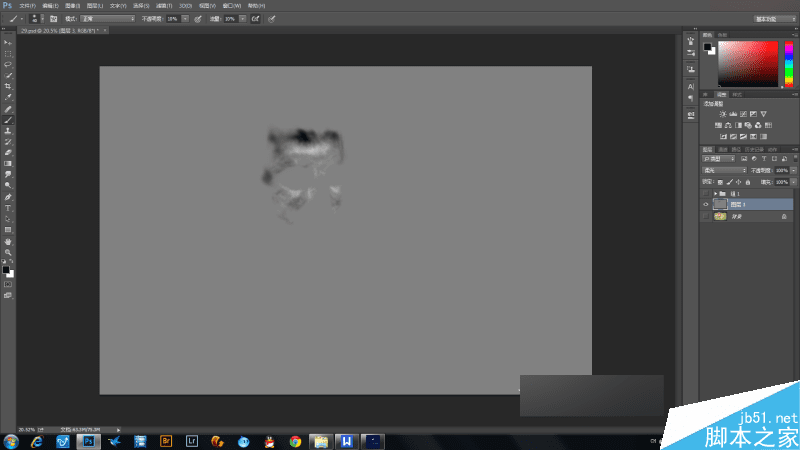800x450 pixels.
Task: Select the Gradient tool
Action: [8, 163]
